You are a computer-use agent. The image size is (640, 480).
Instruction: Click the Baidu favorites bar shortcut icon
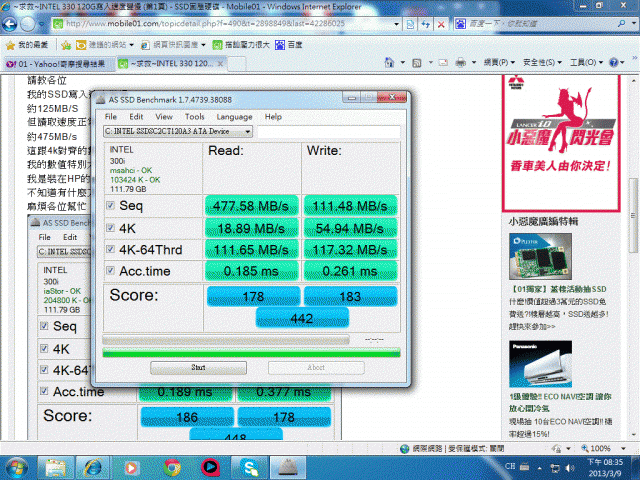[x=280, y=45]
